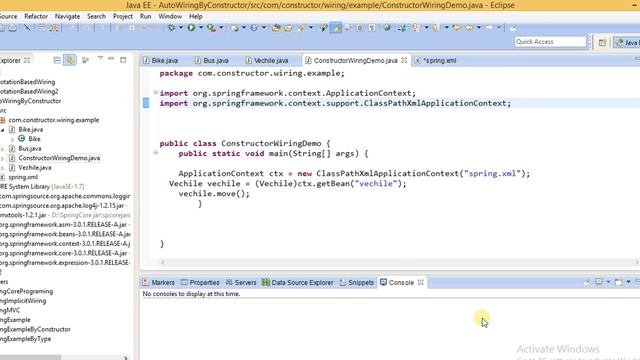Switch to the Bike.java editor tab
The height and width of the screenshot is (360, 640).
point(160,60)
